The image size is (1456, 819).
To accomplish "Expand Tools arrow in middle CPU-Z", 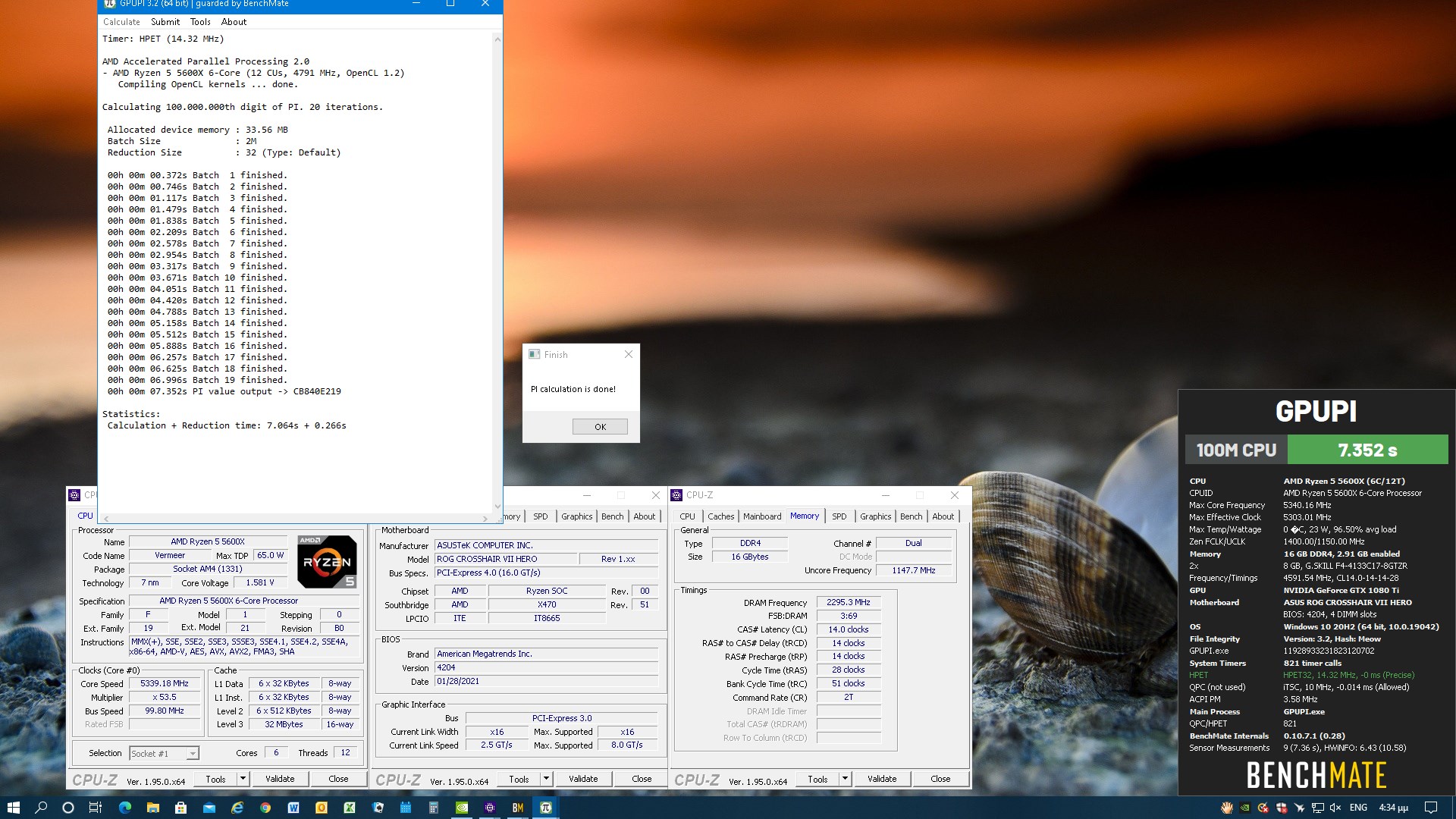I will click(x=546, y=779).
